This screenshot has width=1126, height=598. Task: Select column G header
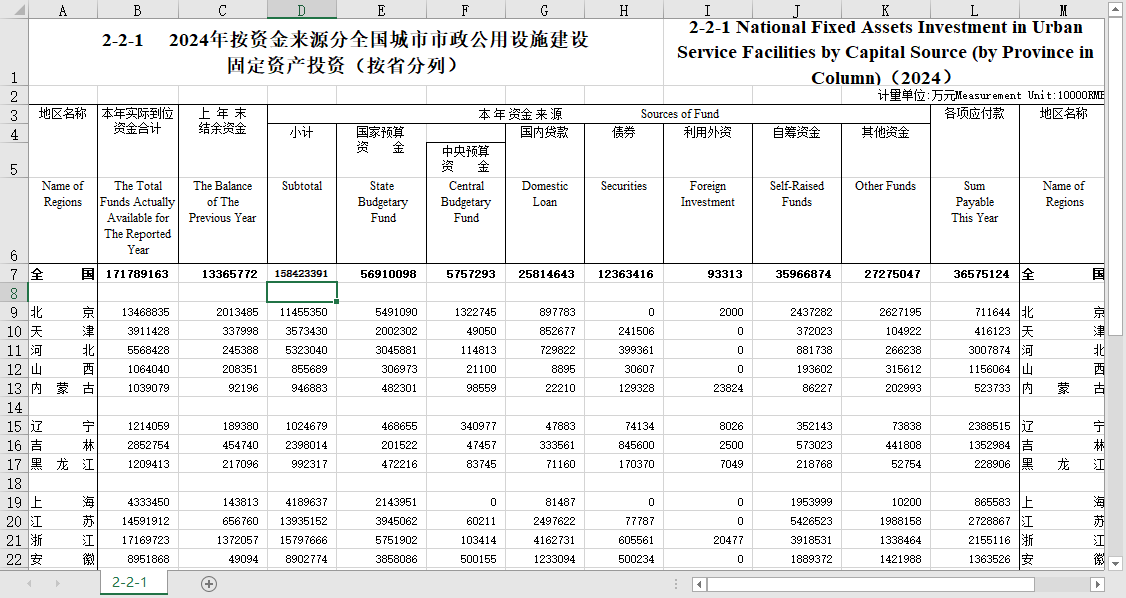544,9
